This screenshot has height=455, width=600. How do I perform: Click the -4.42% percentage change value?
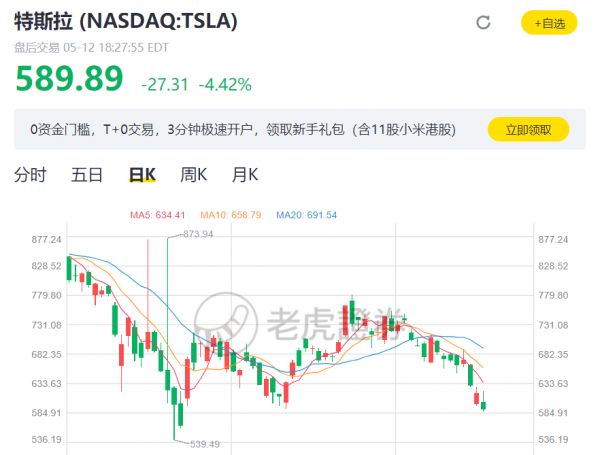[224, 83]
